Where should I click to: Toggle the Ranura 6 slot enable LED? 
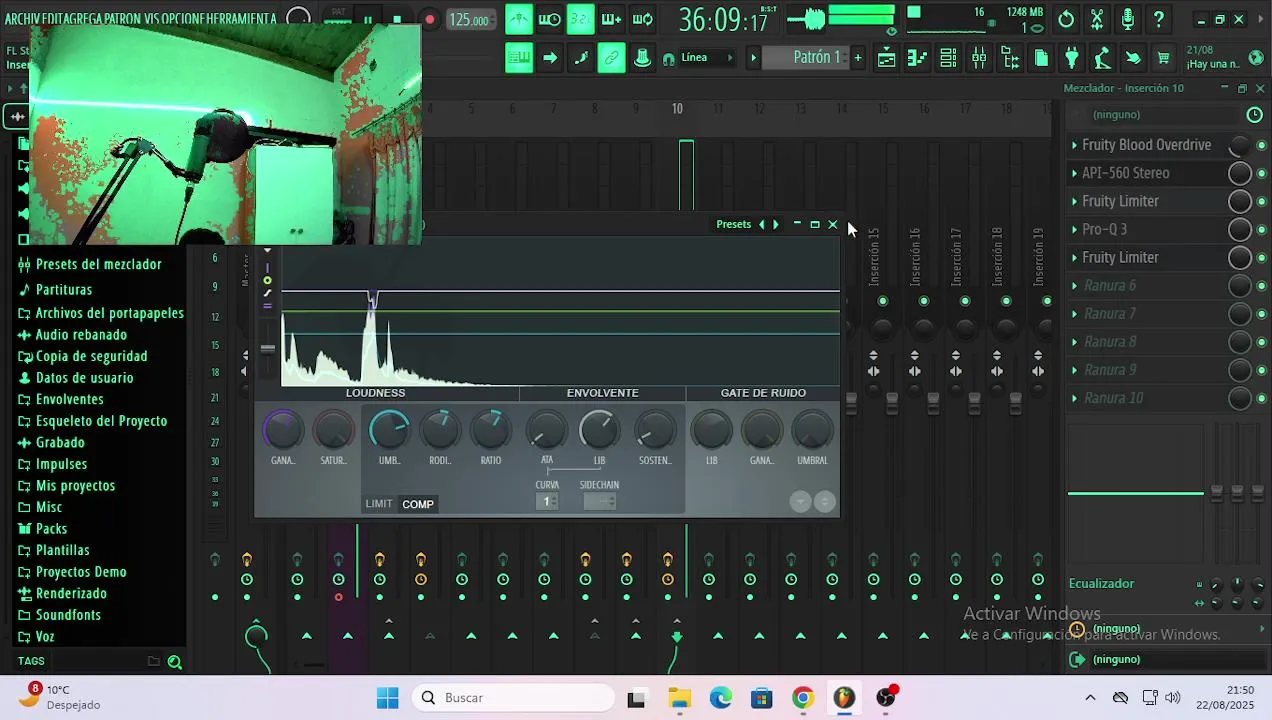click(x=1261, y=286)
